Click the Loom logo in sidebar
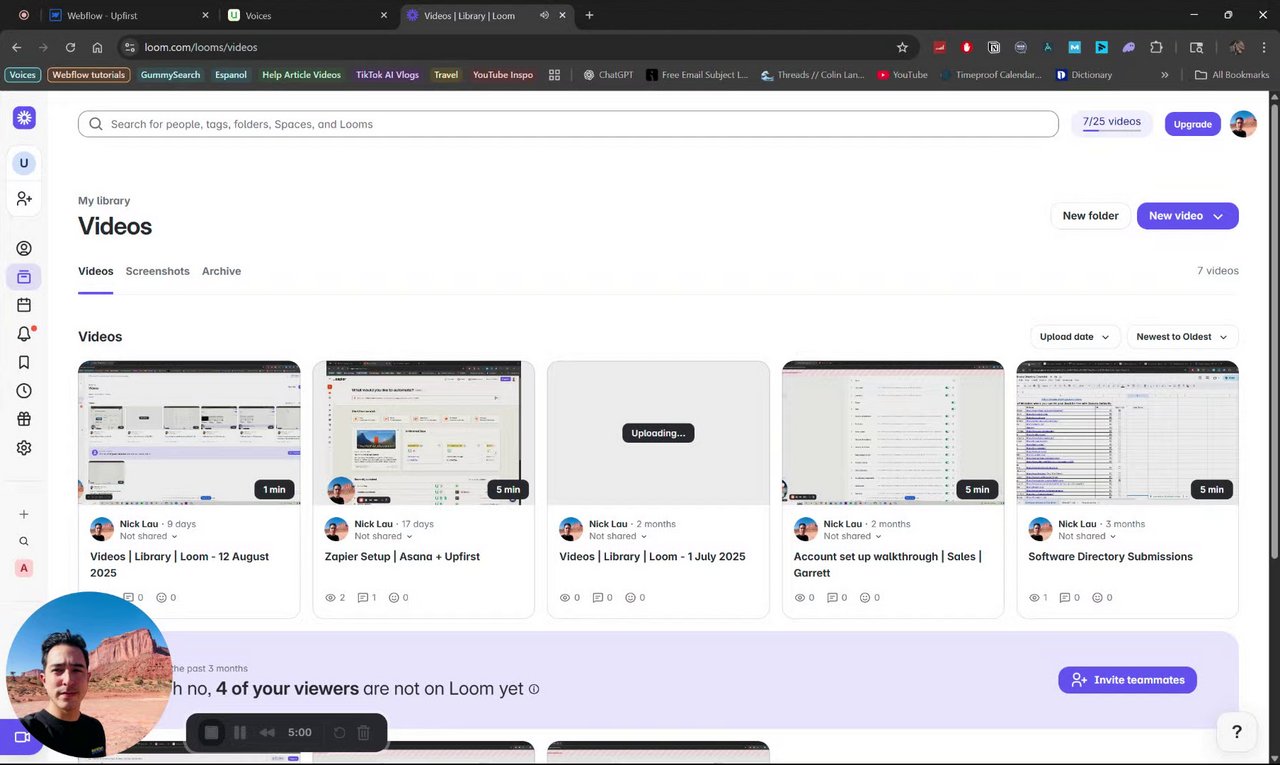Screen dimensions: 1280x765 [x=24, y=118]
